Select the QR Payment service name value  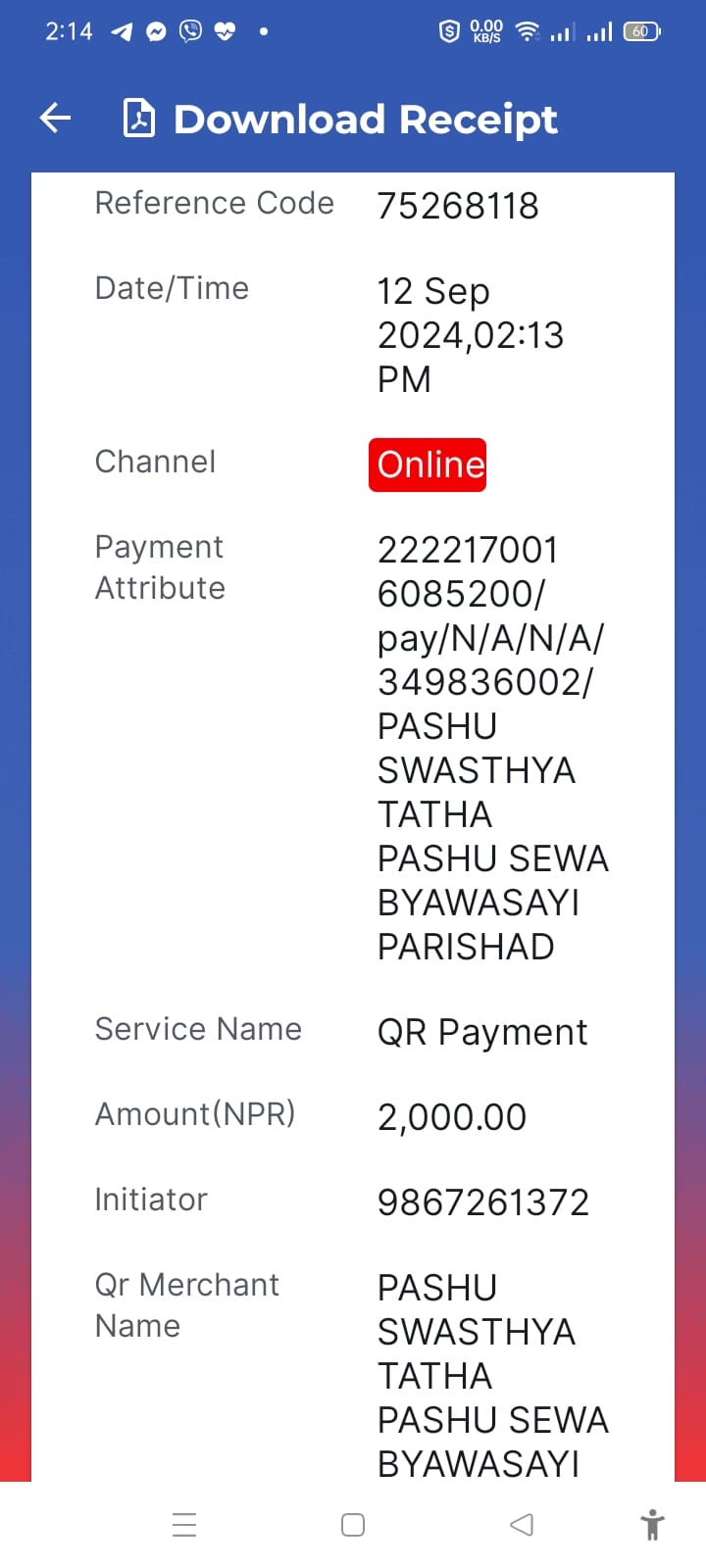click(x=482, y=1032)
